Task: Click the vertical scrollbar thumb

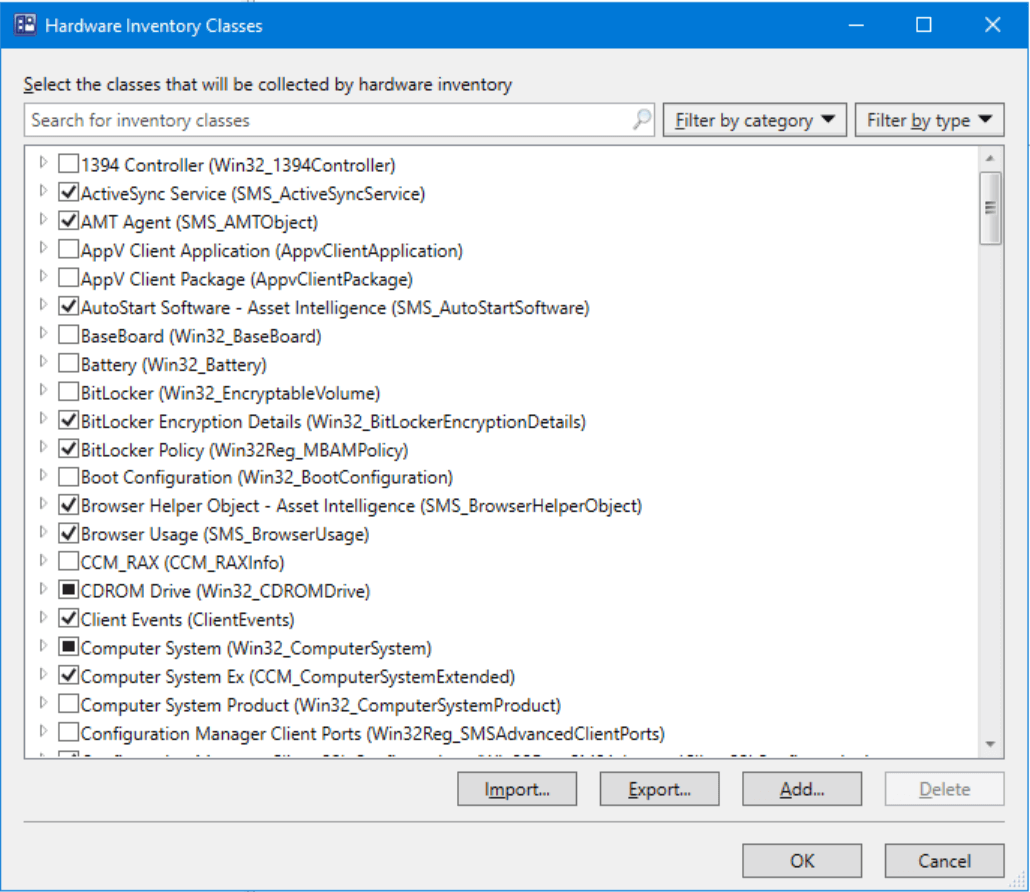Action: pyautogui.click(x=990, y=208)
